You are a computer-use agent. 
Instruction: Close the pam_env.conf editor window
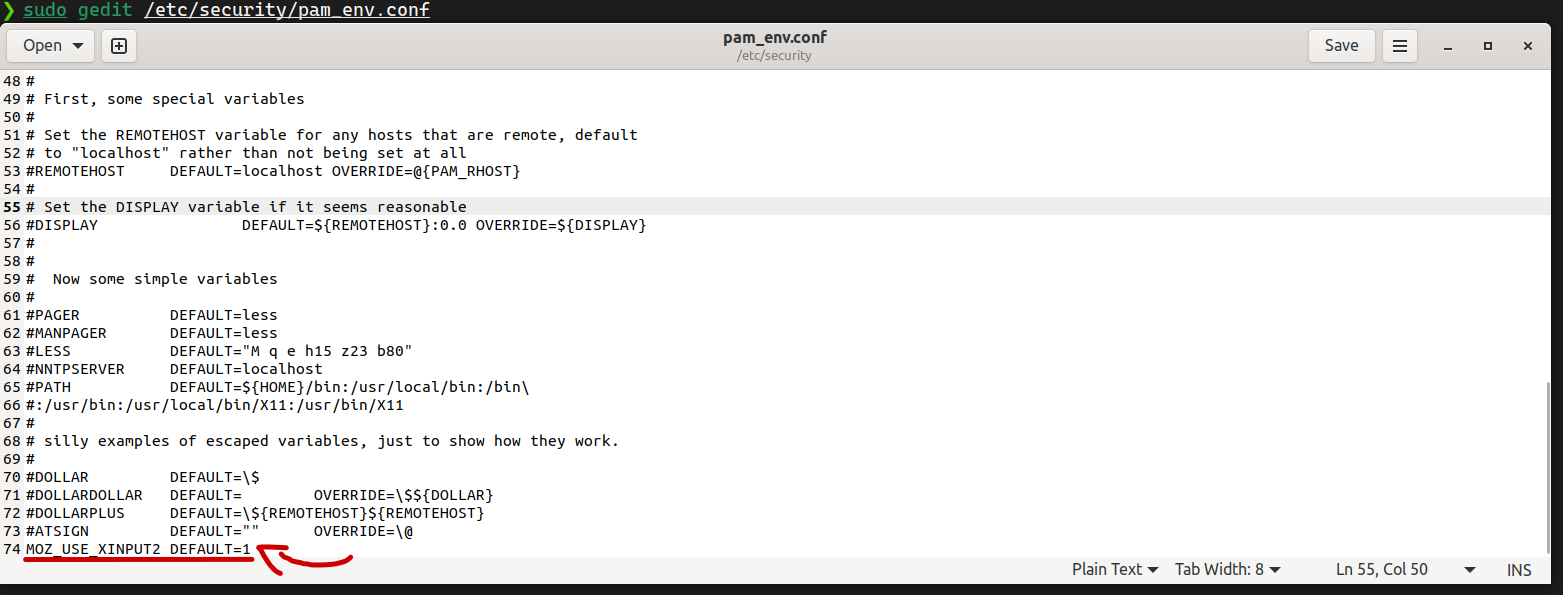pos(1528,46)
